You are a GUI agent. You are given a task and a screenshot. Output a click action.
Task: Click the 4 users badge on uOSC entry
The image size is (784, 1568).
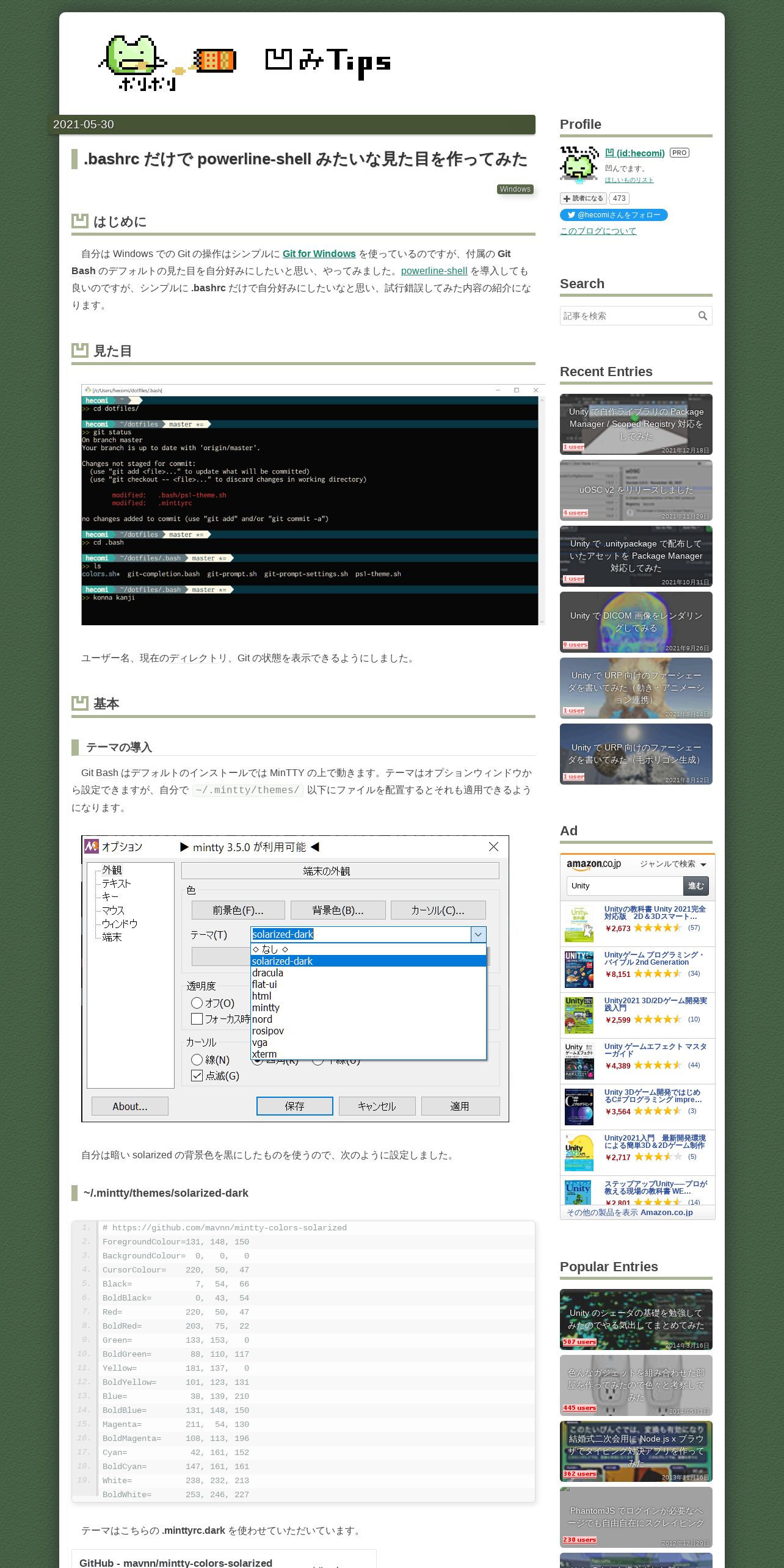tap(575, 513)
